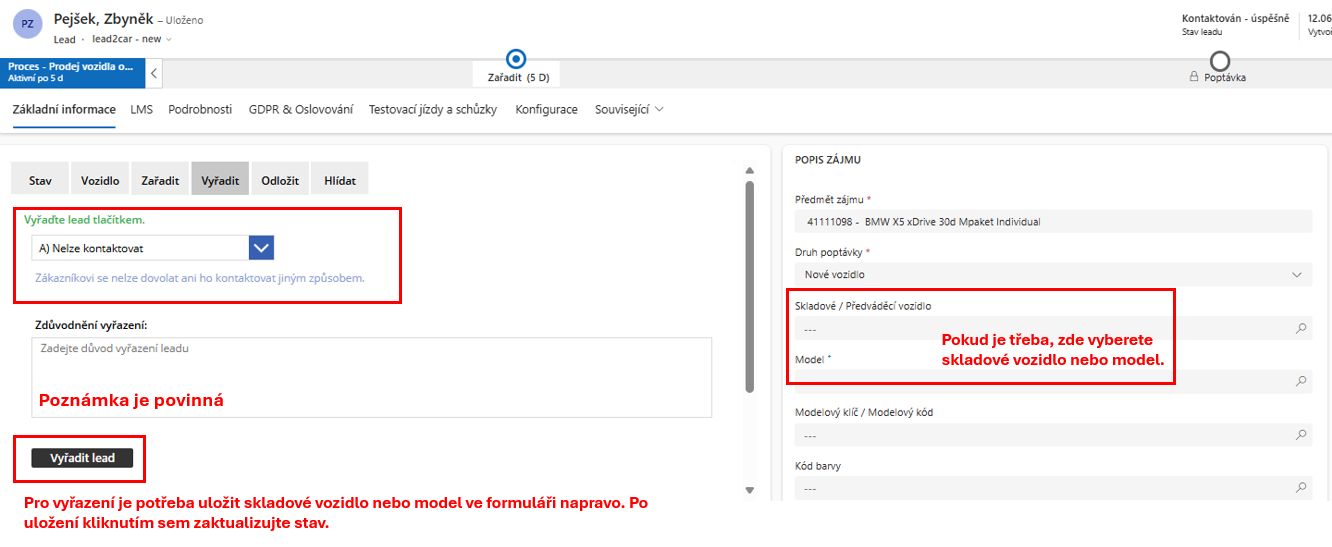Image resolution: width=1332 pixels, height=547 pixels.
Task: Open the Testovací jízdy a schůzky tab
Action: (432, 109)
